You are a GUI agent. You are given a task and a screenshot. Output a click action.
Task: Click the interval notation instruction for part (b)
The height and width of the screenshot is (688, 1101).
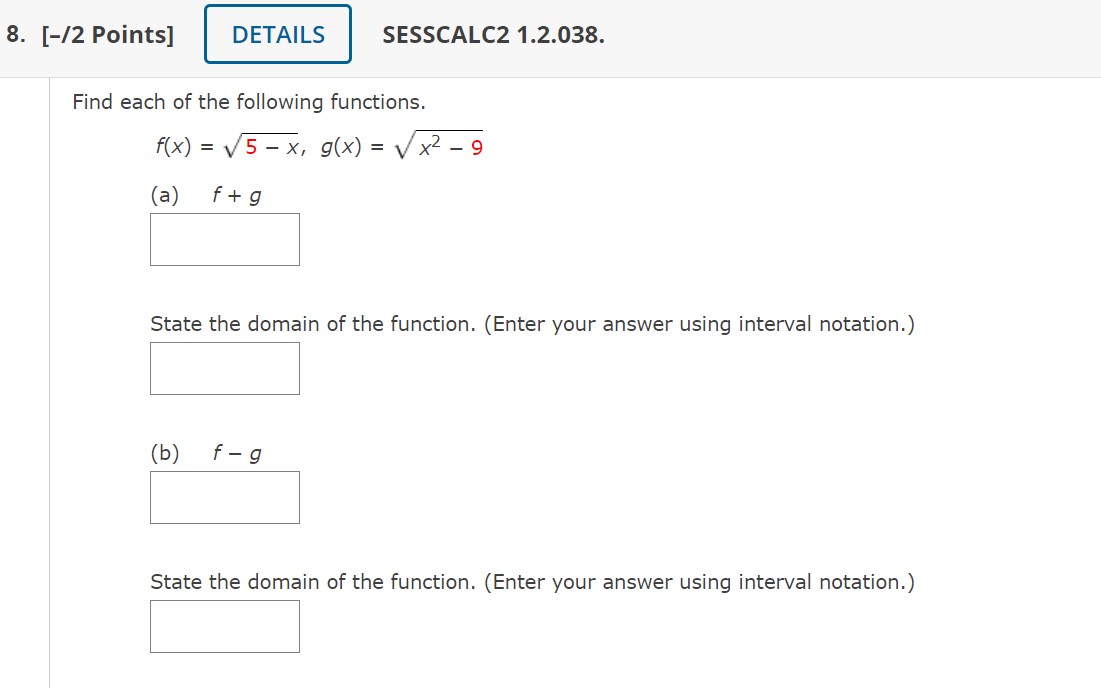point(533,581)
